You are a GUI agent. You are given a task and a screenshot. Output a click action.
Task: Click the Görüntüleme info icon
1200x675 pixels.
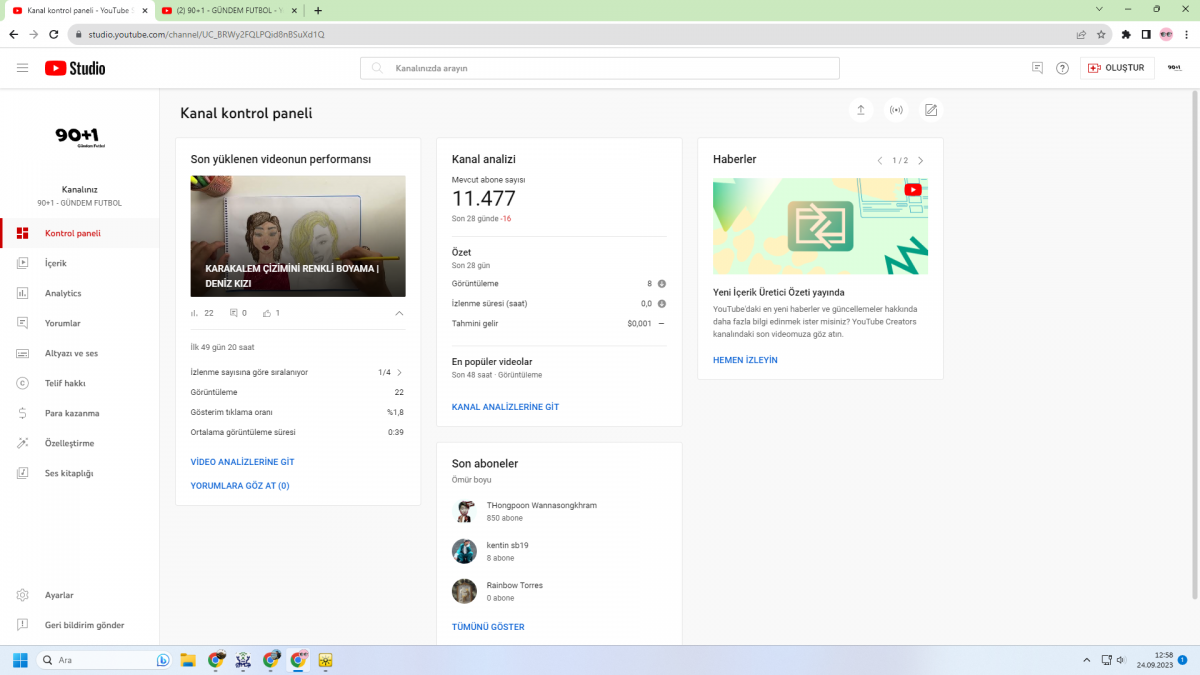click(662, 284)
